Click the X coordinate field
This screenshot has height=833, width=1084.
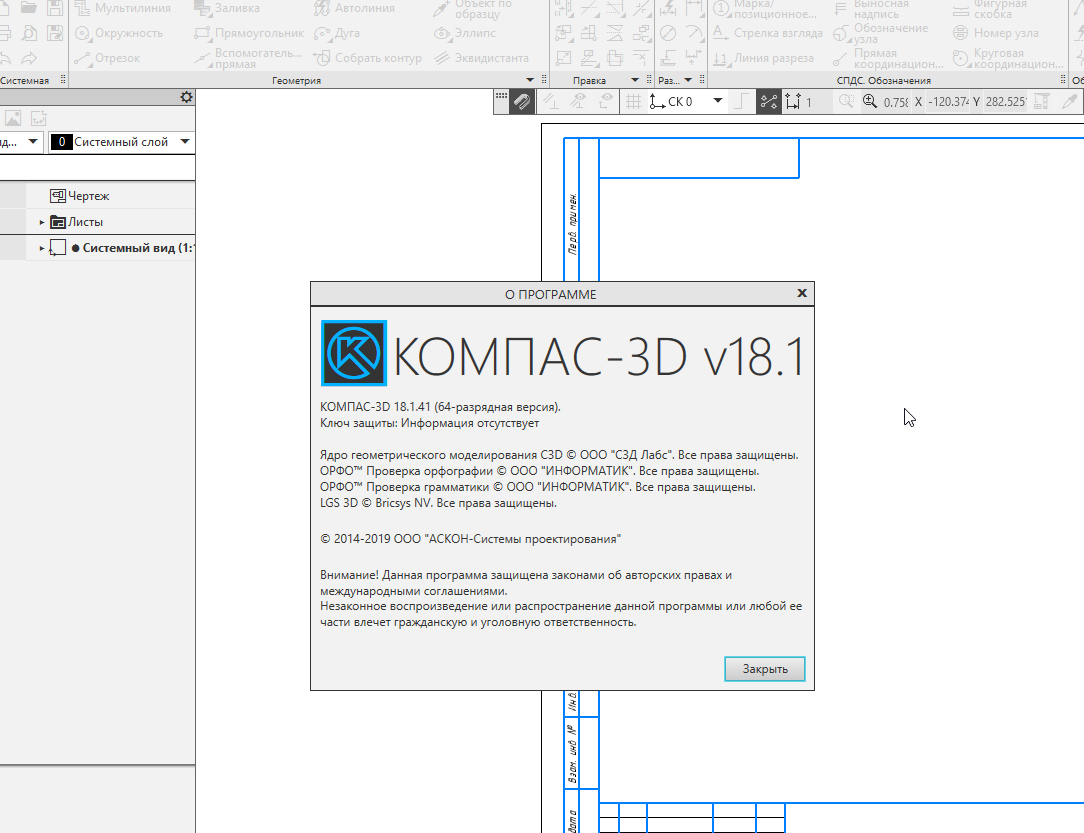(948, 102)
